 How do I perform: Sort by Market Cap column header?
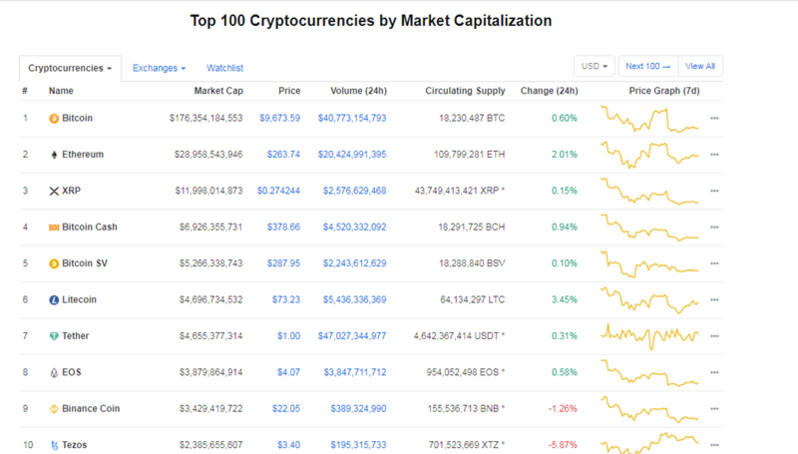click(x=218, y=91)
